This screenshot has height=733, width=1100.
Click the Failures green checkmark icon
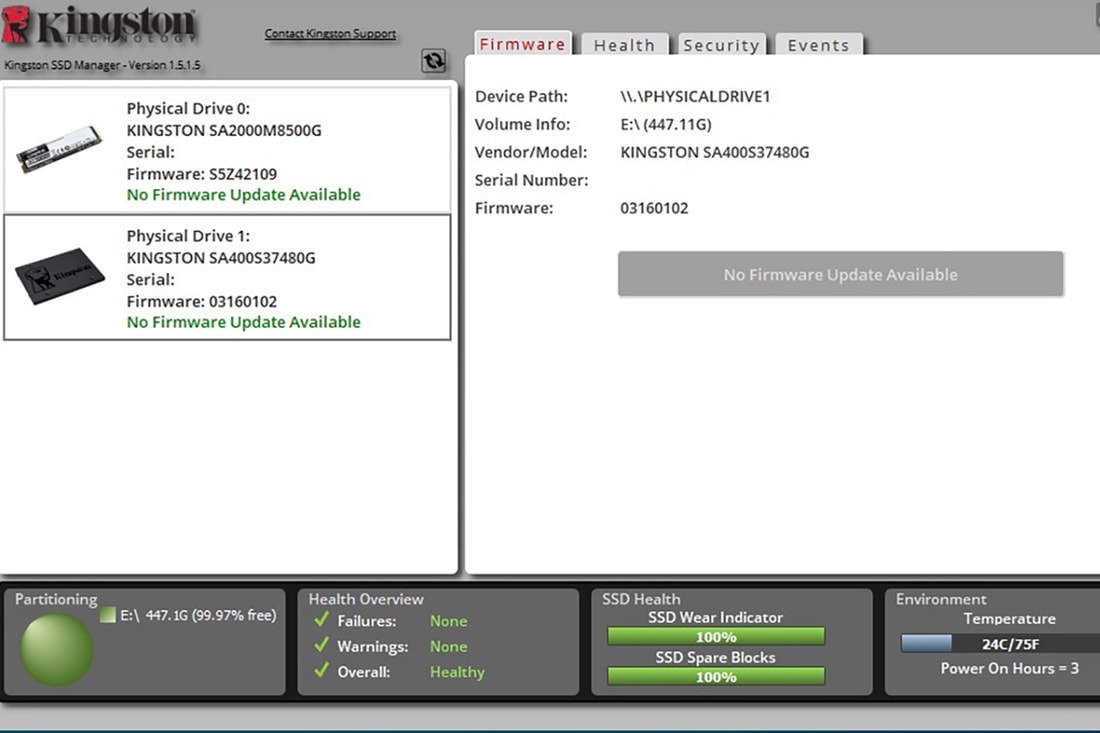tap(321, 621)
